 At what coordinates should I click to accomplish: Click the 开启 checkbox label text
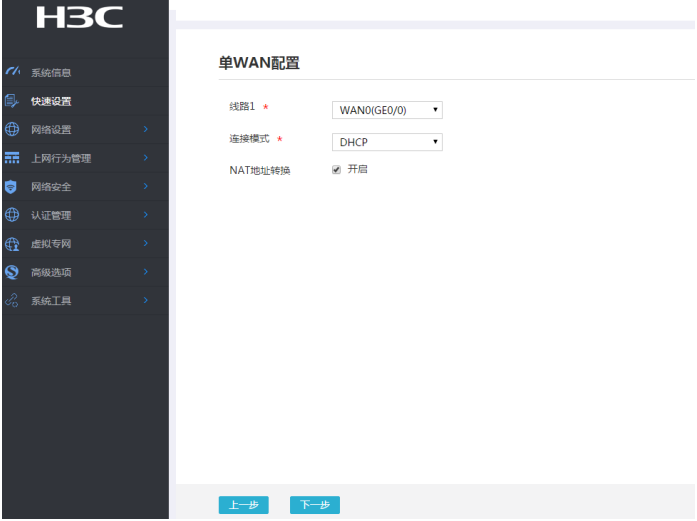click(357, 169)
